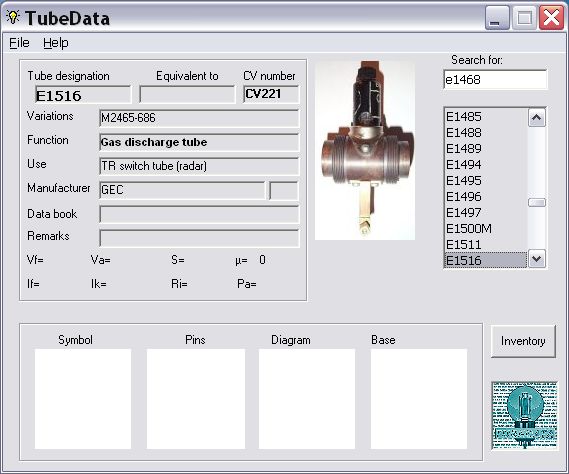Click the disabled maximize button
Image resolution: width=569 pixels, height=474 pixels.
point(524,18)
